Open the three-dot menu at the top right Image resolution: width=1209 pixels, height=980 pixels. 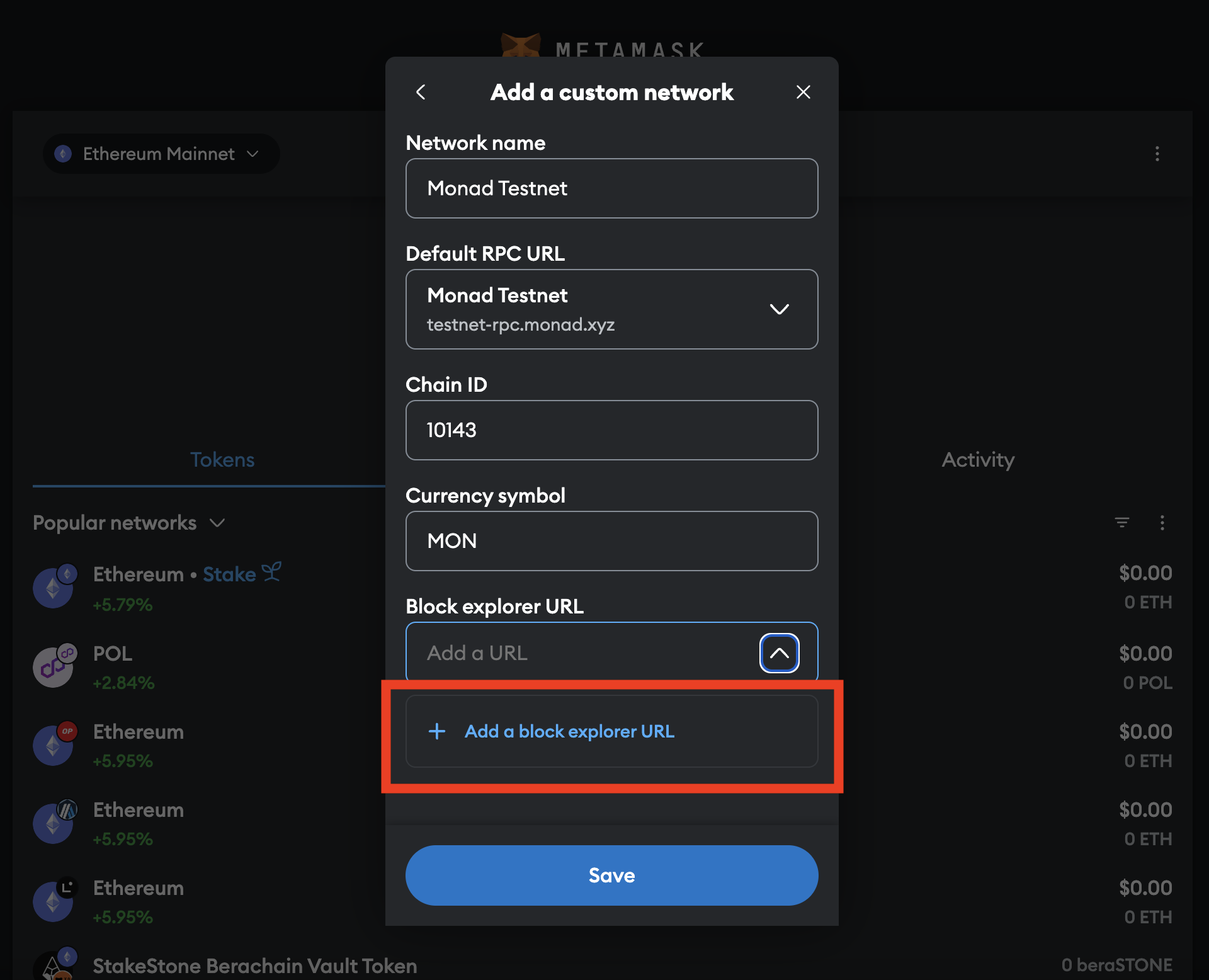[x=1157, y=154]
